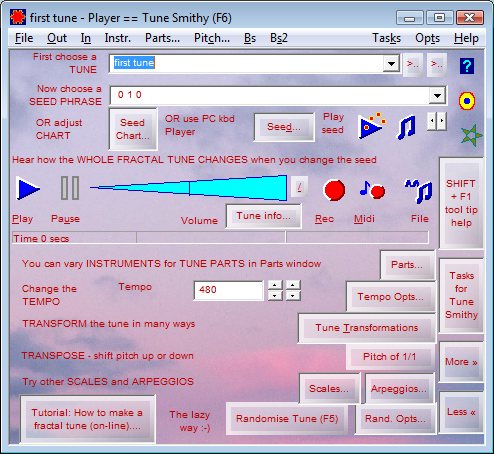Click the 'Midi' label
494x454 pixels.
point(364,219)
